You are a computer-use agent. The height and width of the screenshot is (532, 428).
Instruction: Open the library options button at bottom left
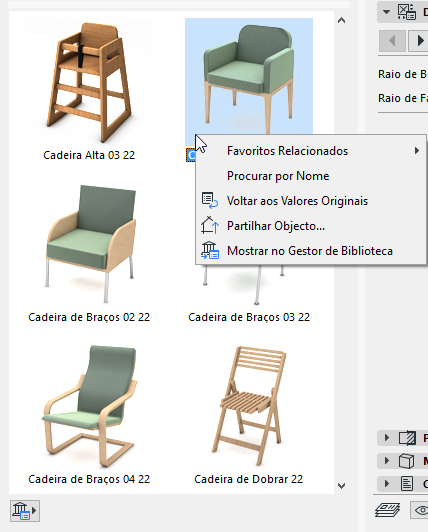click(x=25, y=511)
